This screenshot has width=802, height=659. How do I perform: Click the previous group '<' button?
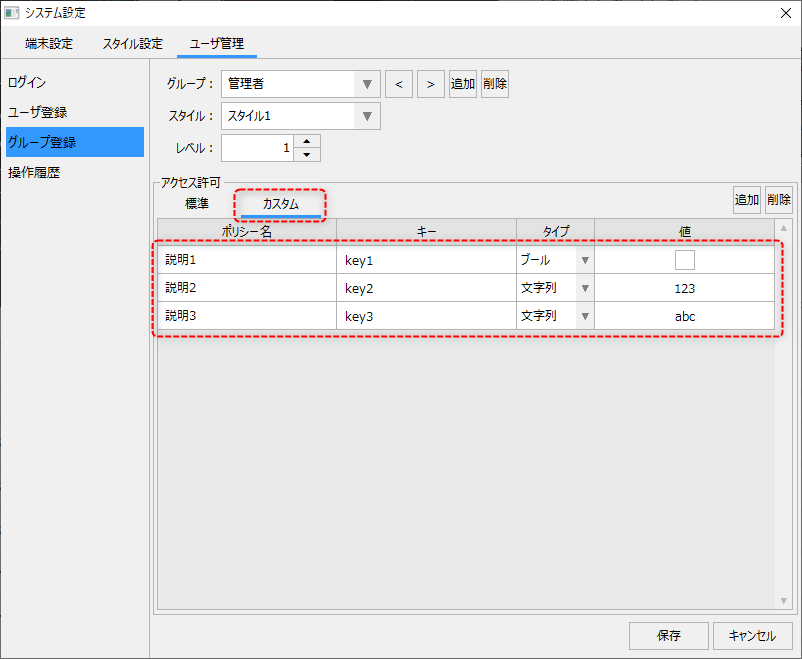coord(399,84)
